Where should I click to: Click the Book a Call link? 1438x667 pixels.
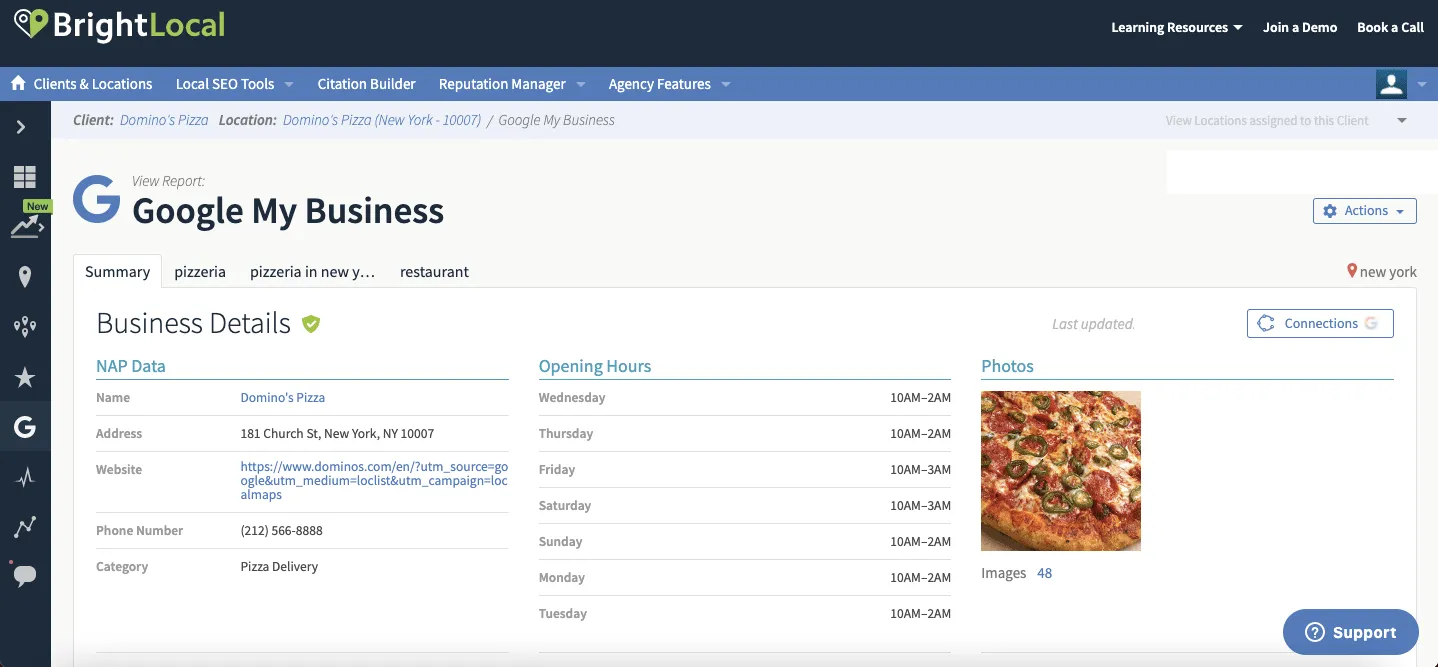[1390, 27]
